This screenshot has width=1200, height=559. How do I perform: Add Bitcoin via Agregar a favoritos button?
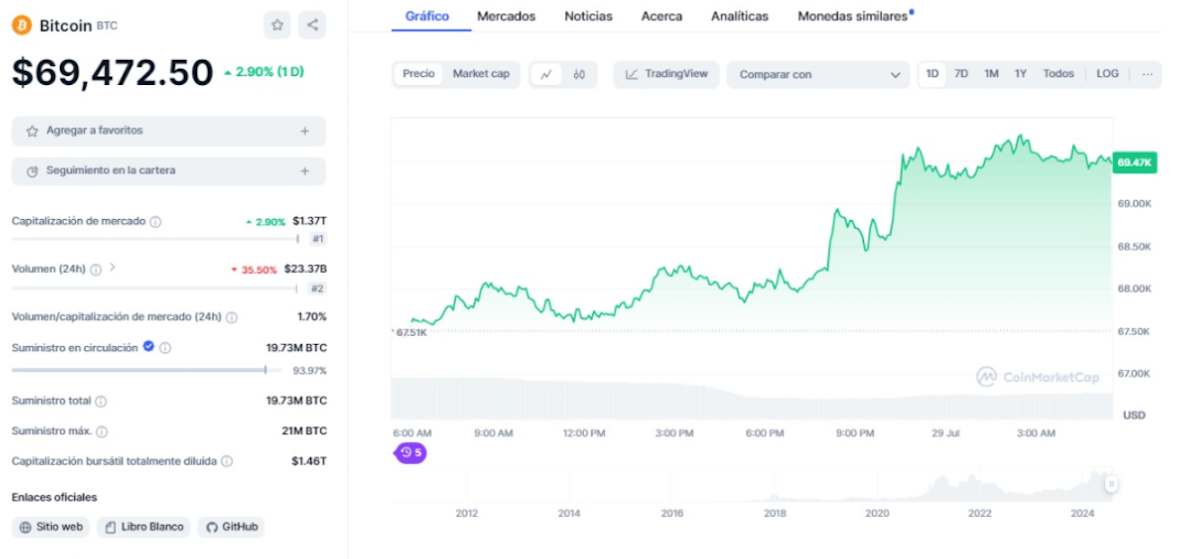point(169,131)
